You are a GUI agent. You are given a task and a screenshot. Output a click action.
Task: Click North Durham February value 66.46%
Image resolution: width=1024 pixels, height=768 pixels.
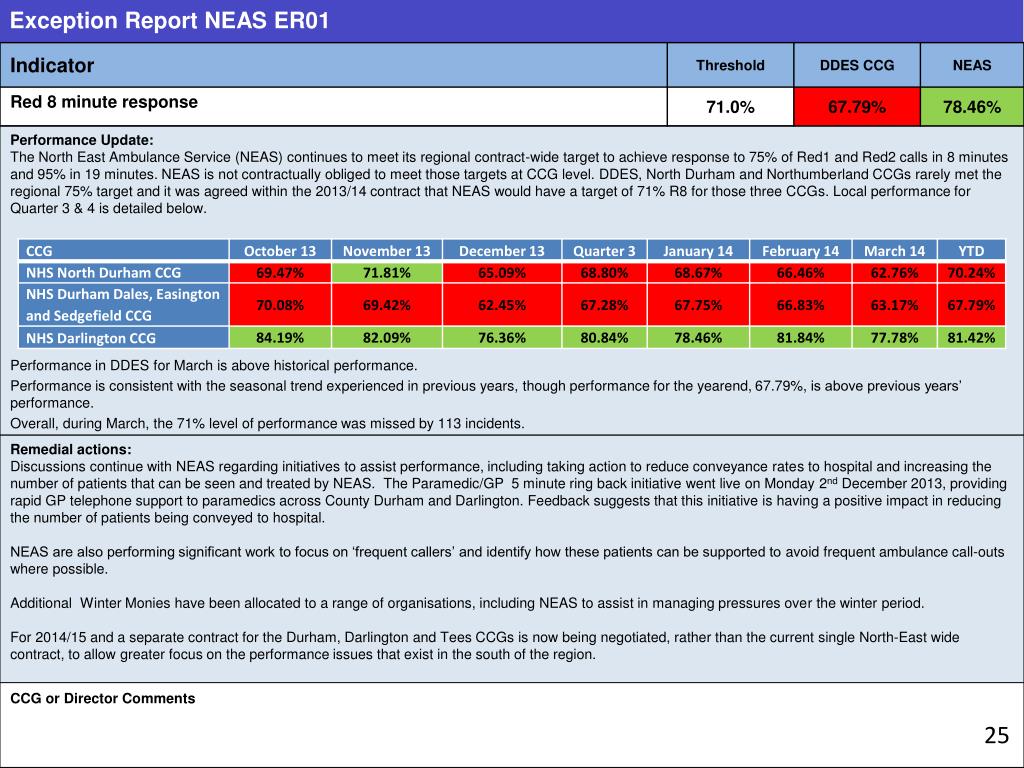[801, 272]
